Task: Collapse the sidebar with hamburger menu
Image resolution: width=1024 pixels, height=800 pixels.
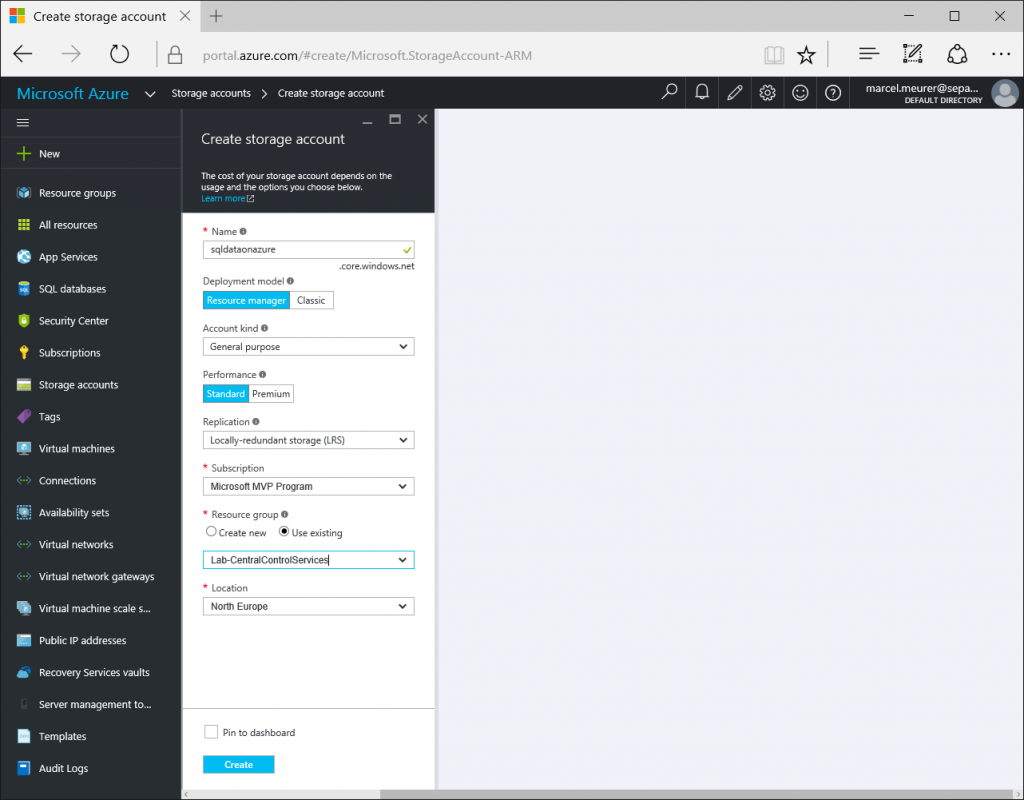Action: click(x=23, y=122)
